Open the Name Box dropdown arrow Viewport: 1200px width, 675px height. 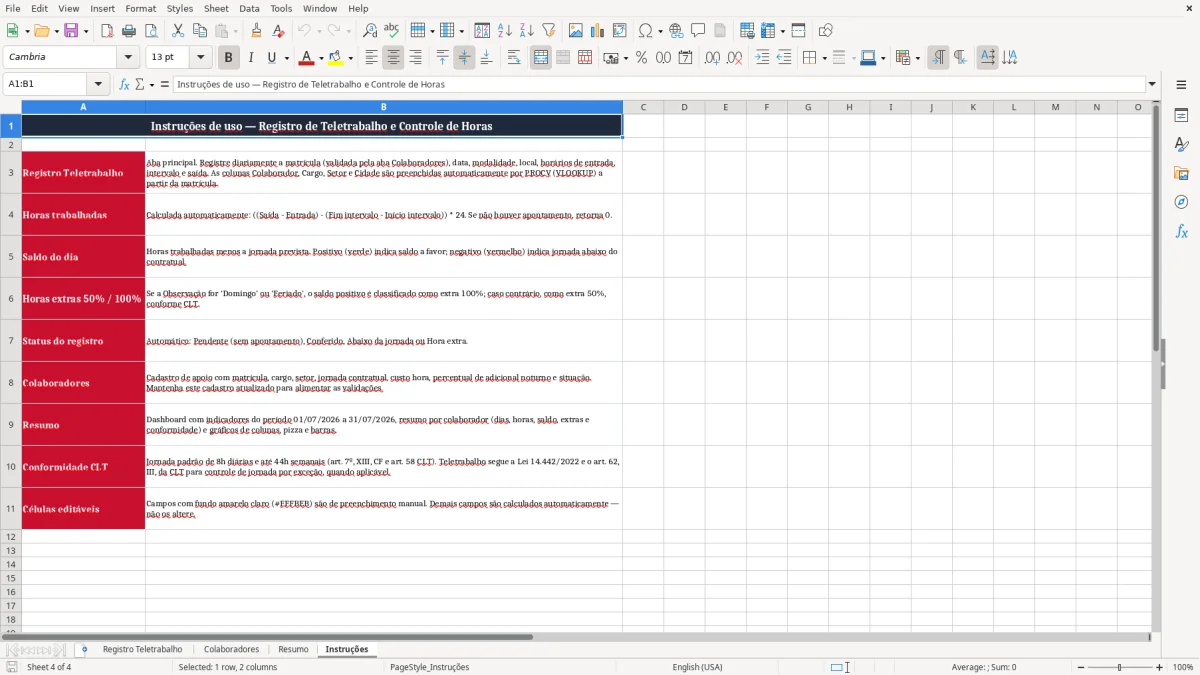(98, 85)
